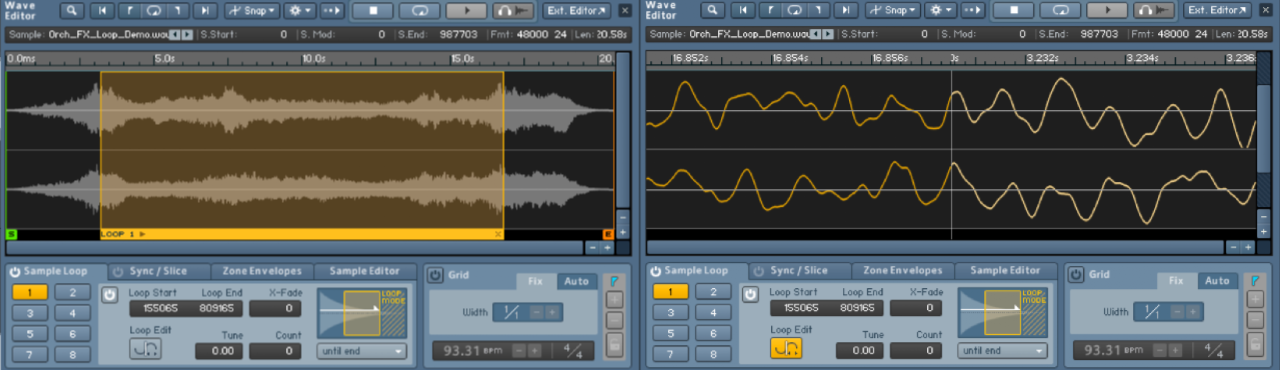Jump to sample end in right Wave Editor
1280x370 pixels.
pos(845,10)
